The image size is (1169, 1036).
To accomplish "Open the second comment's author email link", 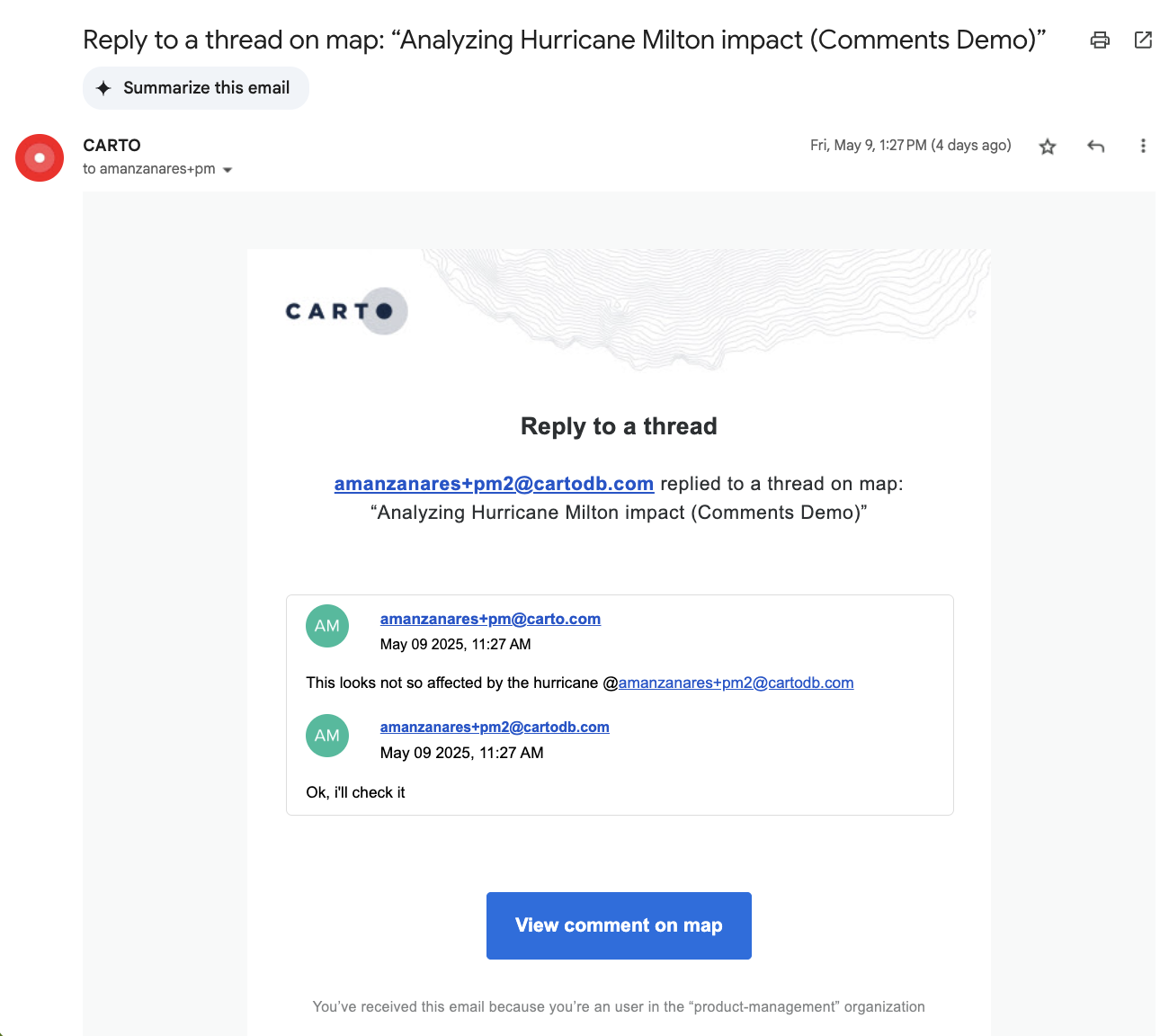I will [x=495, y=727].
